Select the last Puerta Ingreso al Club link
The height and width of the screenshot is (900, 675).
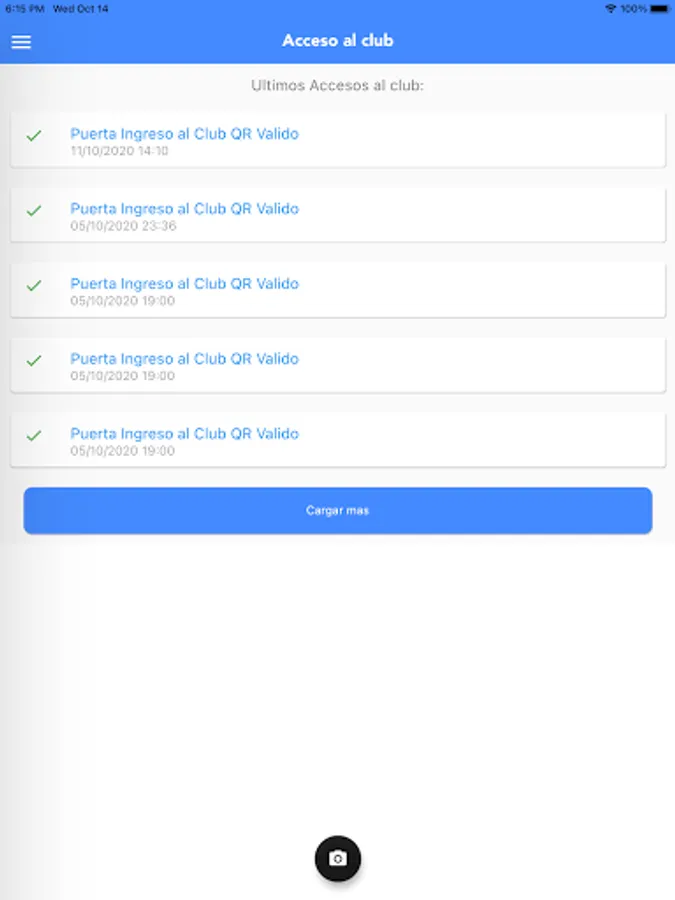tap(184, 434)
